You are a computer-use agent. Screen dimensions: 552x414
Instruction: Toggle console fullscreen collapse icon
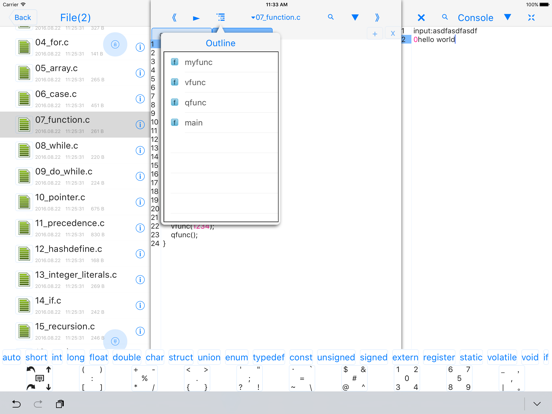click(x=531, y=18)
